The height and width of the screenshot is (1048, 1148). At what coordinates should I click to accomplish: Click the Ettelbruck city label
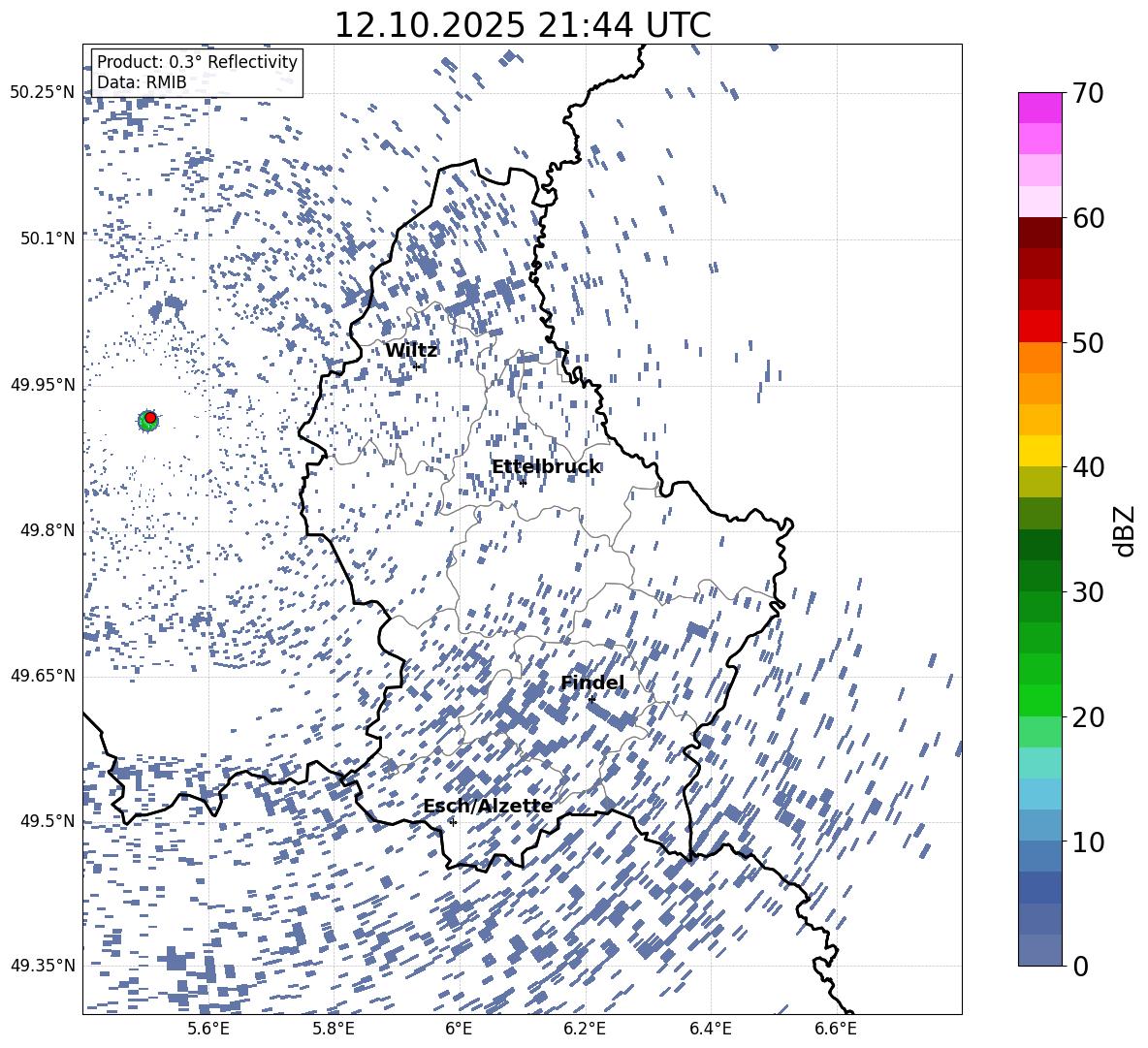[545, 467]
